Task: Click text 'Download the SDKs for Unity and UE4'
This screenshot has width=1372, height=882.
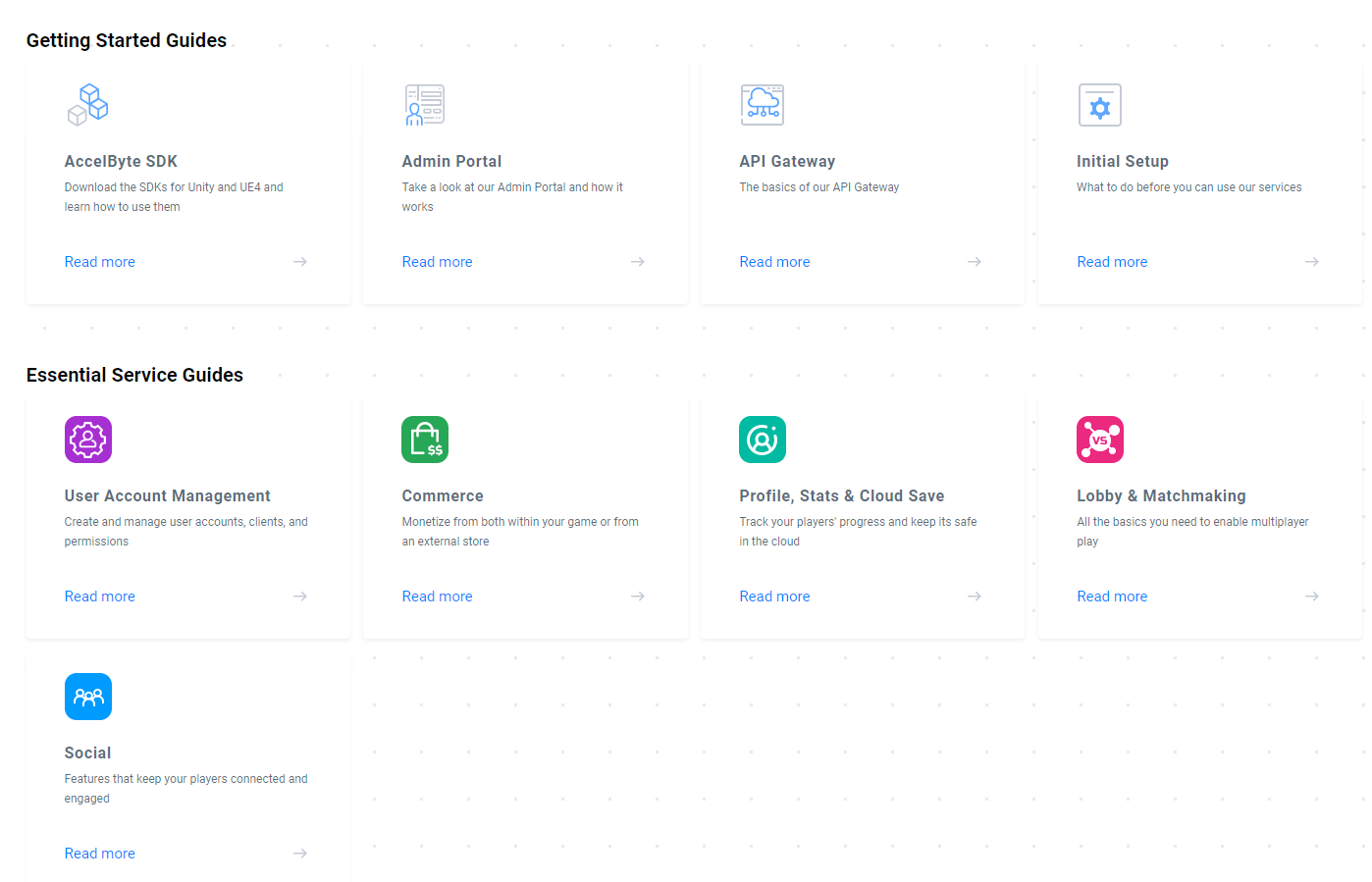Action: click(x=162, y=187)
